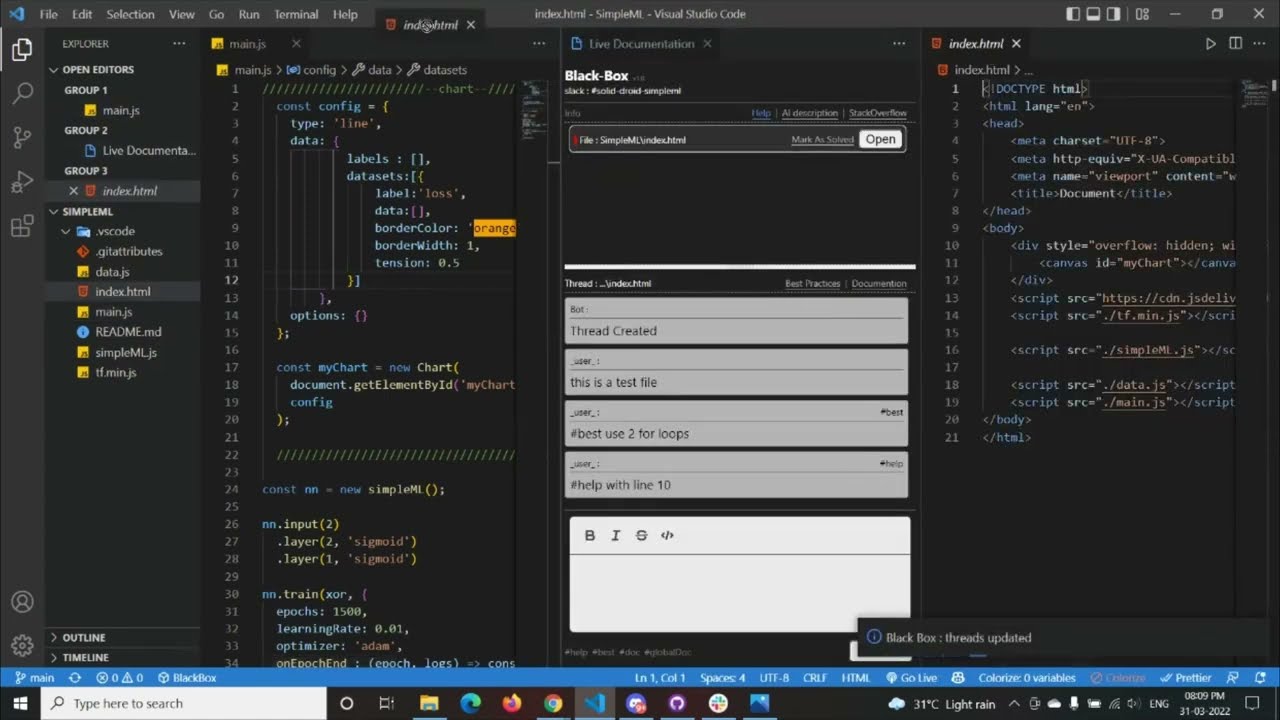Click the Synchronize Changes icon in status bar
The width and height of the screenshot is (1280, 720).
74,678
